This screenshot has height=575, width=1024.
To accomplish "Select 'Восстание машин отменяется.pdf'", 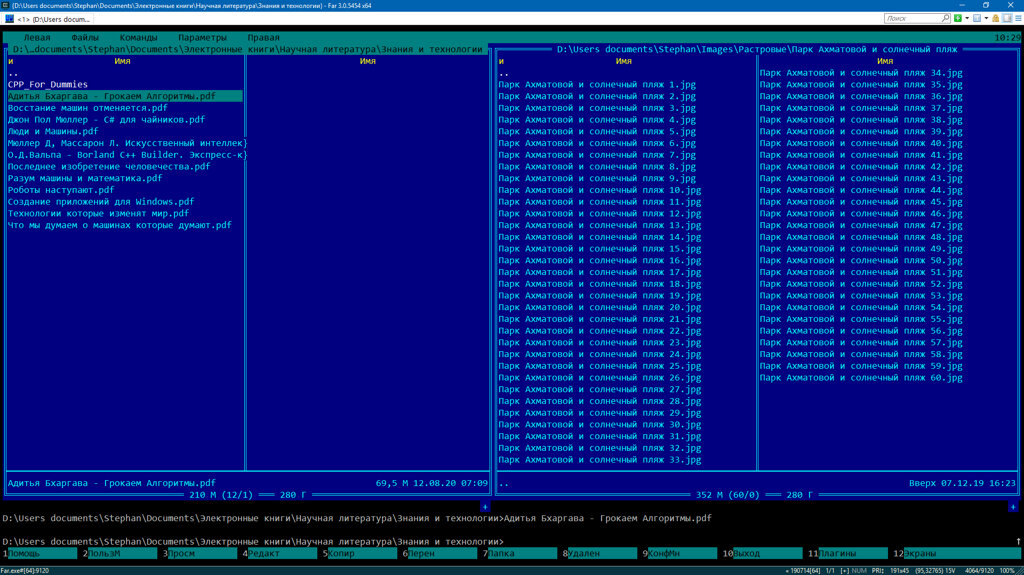I will click(x=88, y=108).
